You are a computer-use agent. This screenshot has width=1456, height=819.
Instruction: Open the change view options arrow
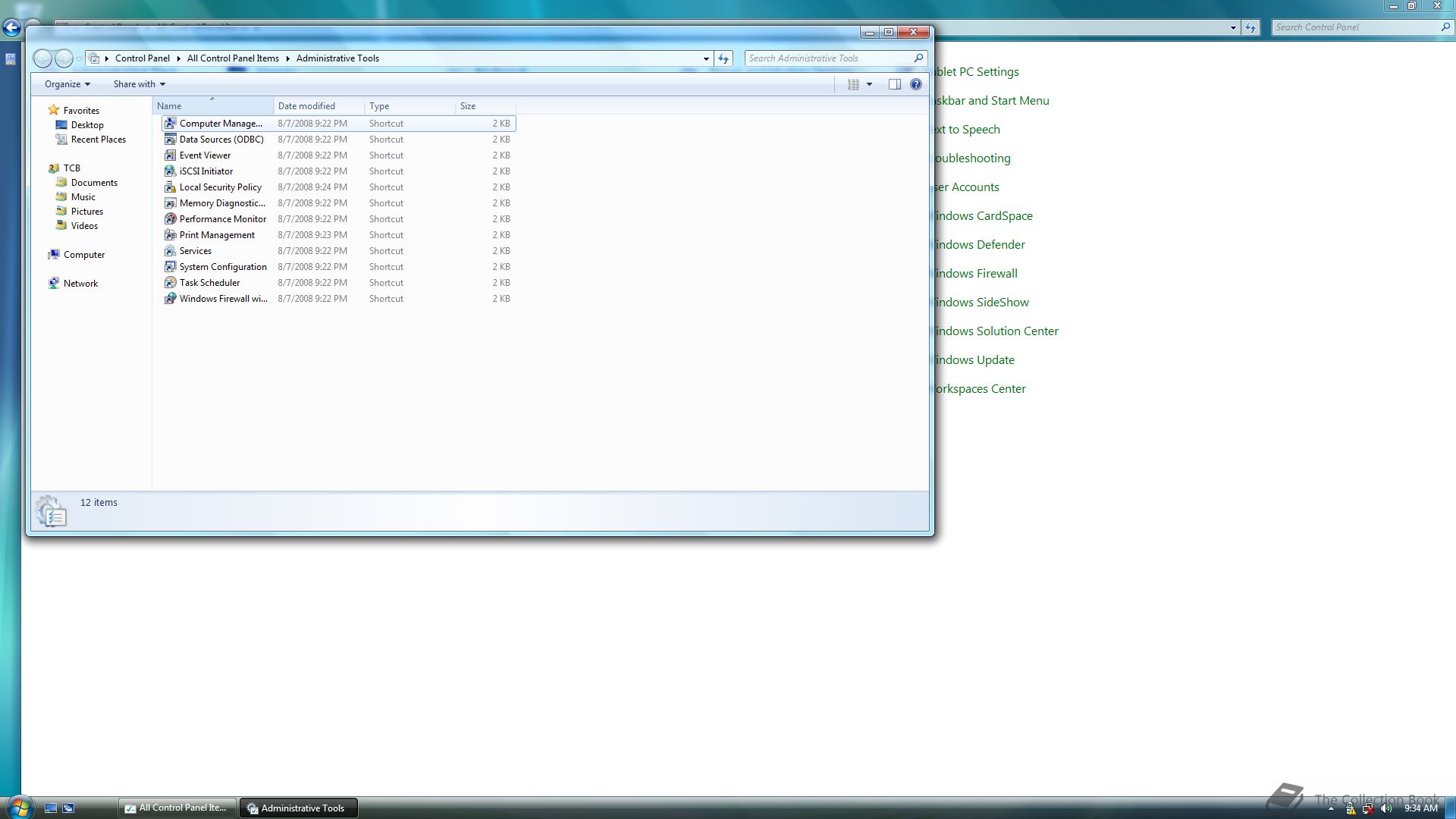[870, 84]
